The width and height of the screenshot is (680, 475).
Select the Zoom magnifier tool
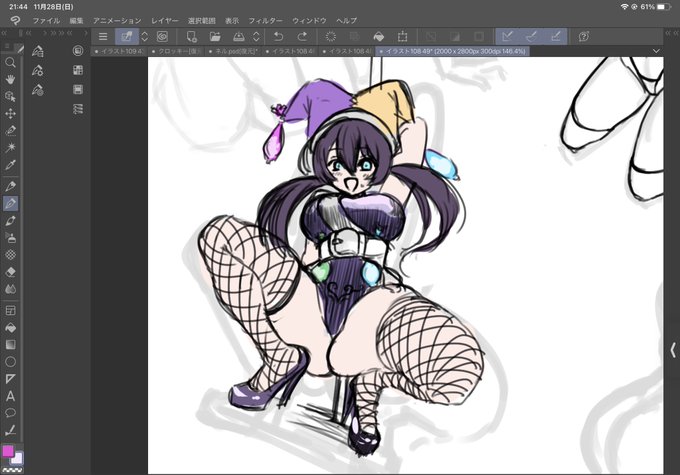10,62
